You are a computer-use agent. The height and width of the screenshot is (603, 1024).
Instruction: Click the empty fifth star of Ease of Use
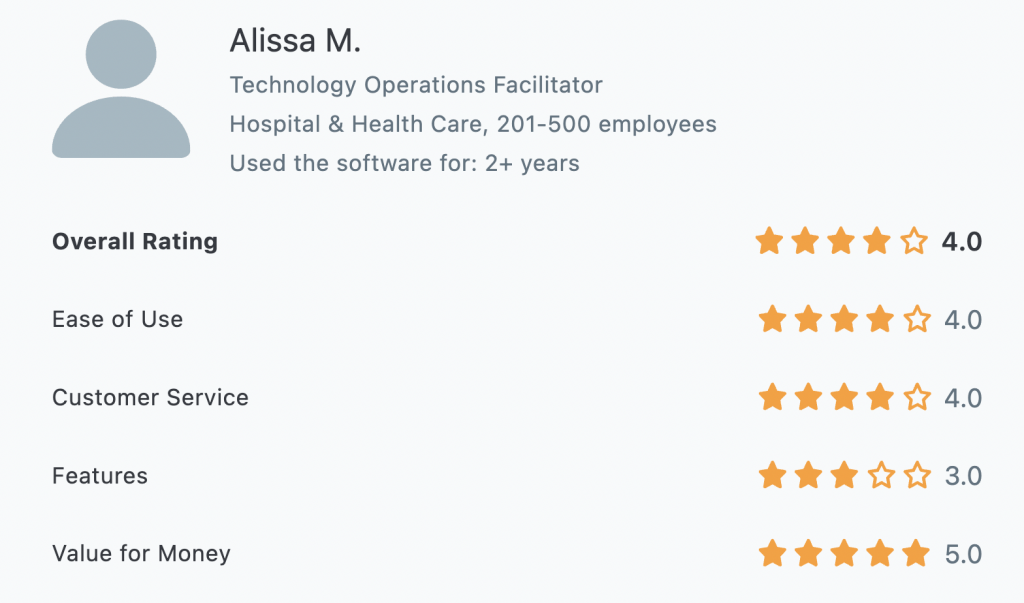point(917,320)
